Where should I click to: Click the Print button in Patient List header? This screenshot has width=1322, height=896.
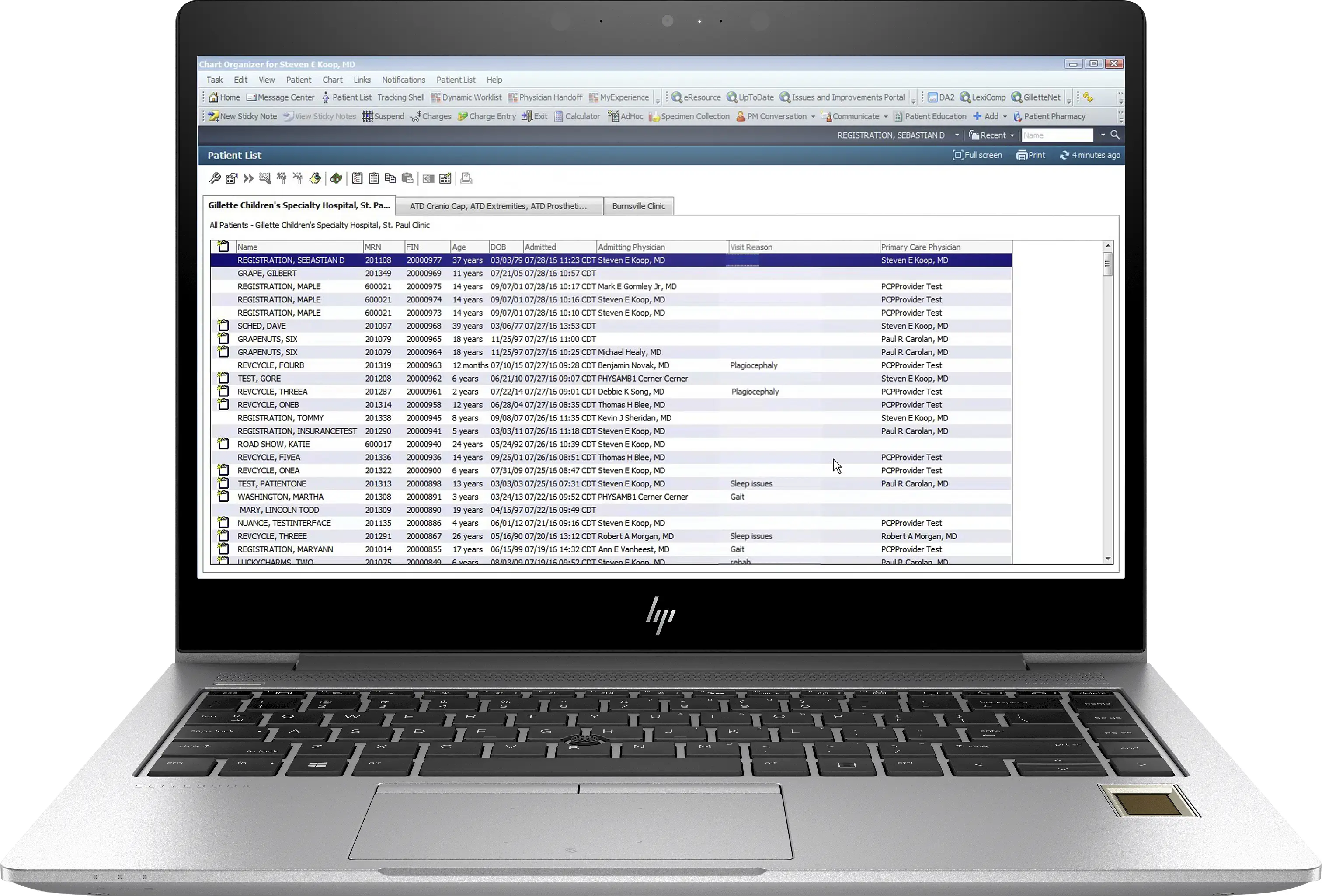coord(1030,155)
